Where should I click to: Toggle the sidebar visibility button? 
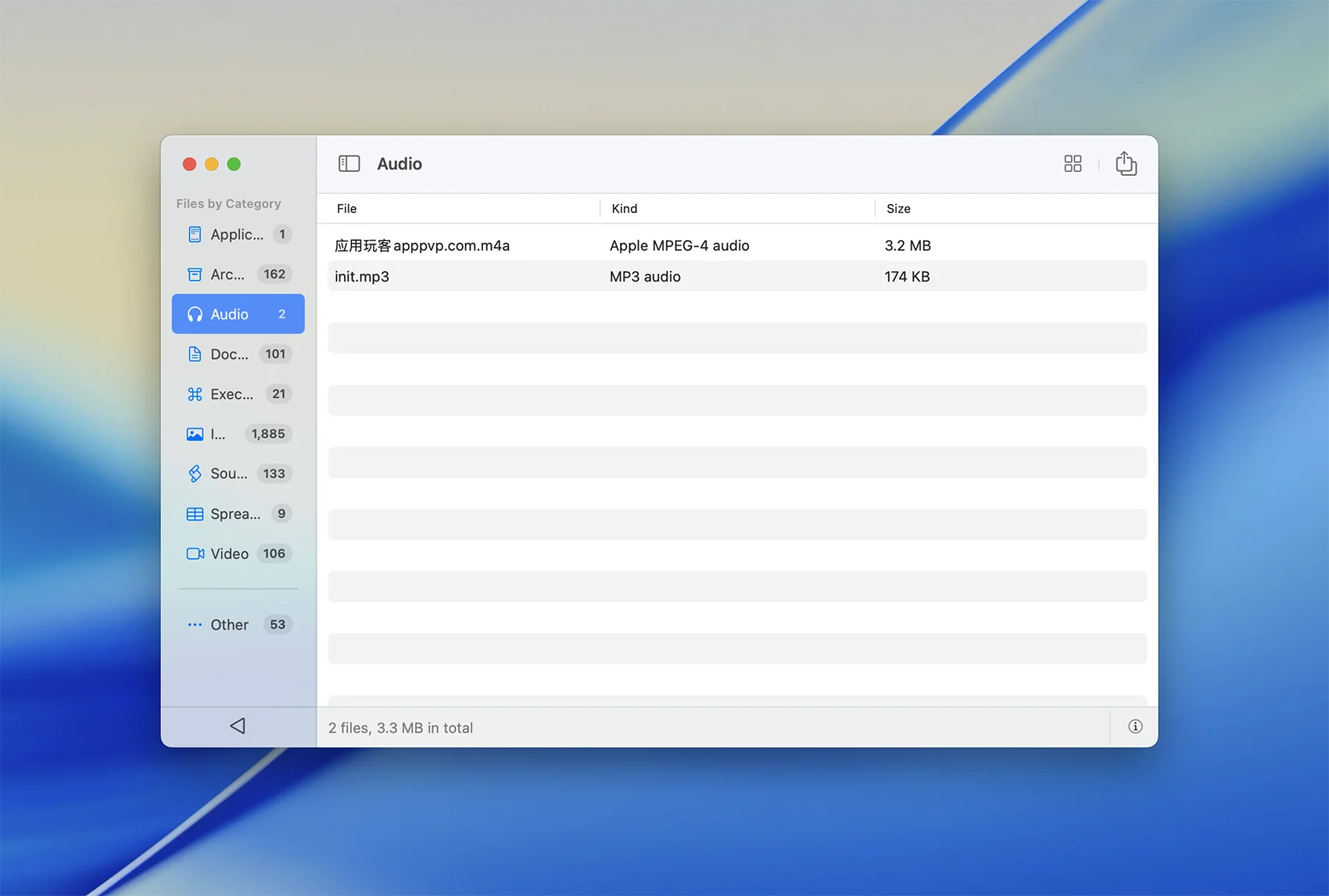pos(349,163)
